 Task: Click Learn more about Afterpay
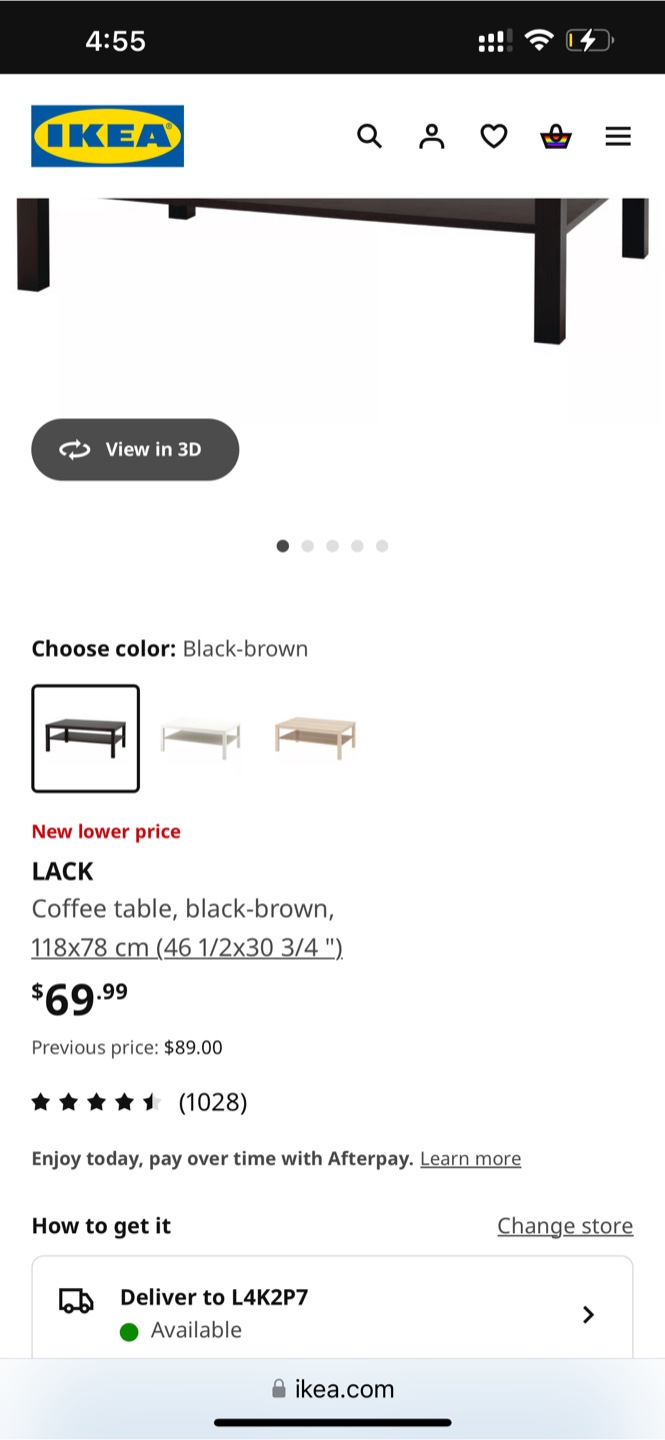470,1158
